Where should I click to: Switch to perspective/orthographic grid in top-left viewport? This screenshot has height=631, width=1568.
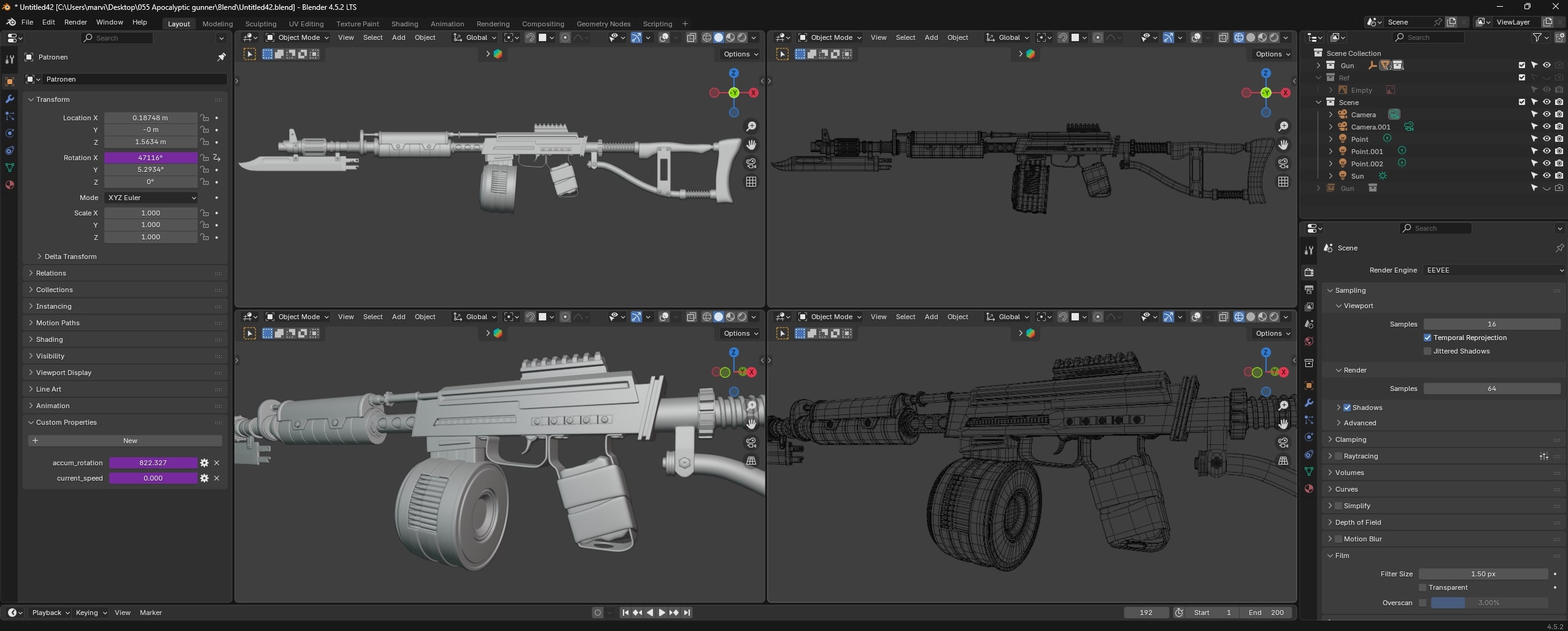pos(751,182)
